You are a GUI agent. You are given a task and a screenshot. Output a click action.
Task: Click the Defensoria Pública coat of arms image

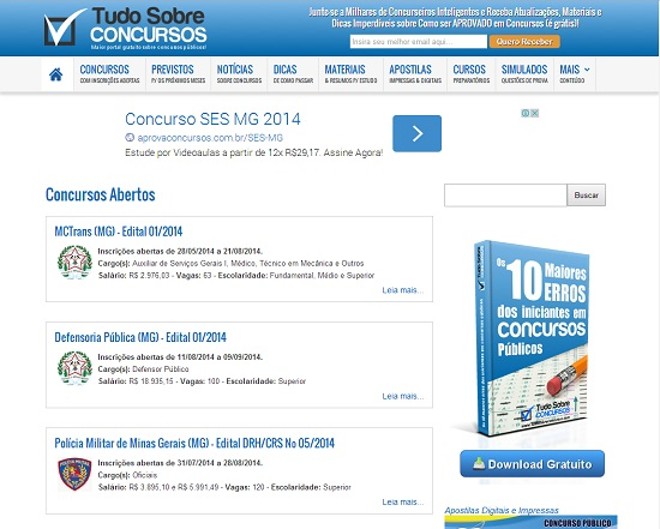click(74, 368)
